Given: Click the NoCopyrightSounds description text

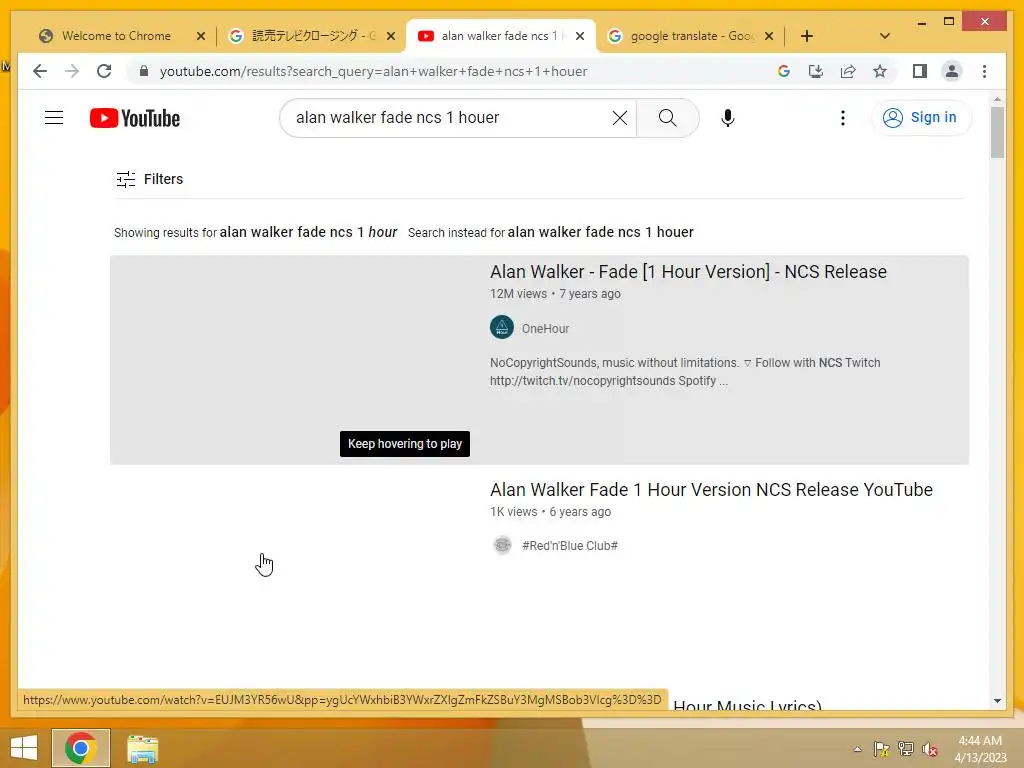Looking at the screenshot, I should click(x=685, y=372).
